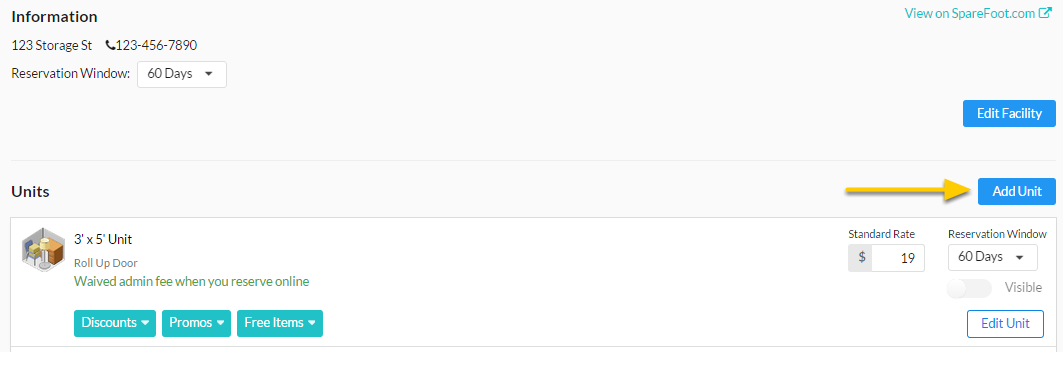
Task: Expand the Discounts dropdown menu
Action: coord(115,323)
